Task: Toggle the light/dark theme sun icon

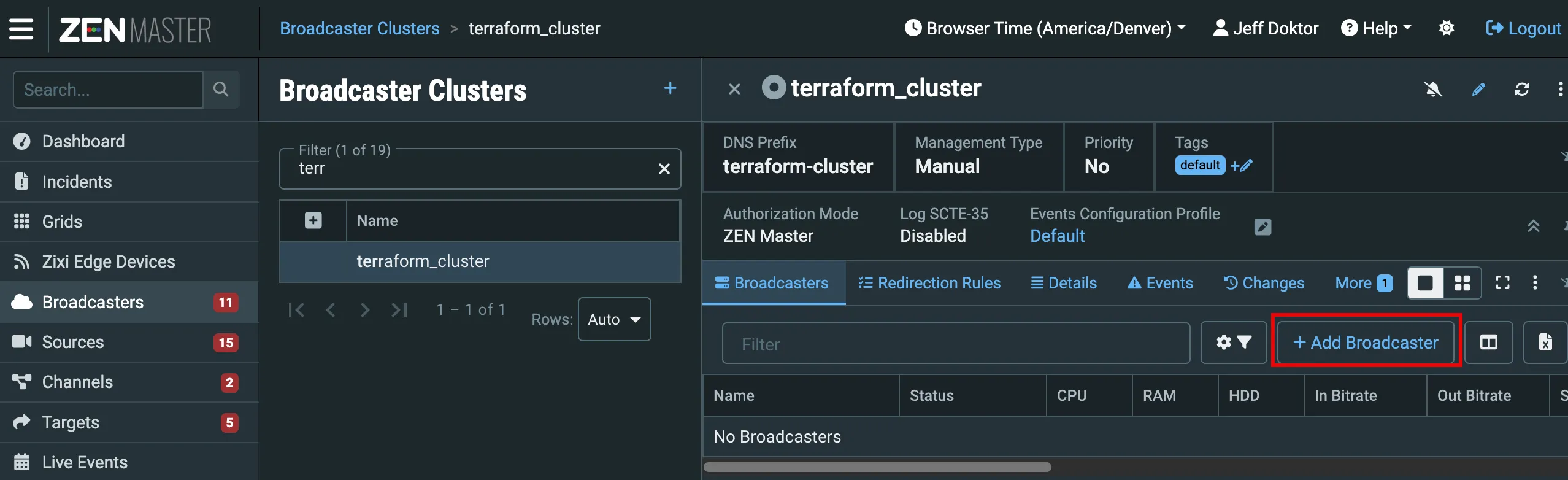Action: (1447, 28)
